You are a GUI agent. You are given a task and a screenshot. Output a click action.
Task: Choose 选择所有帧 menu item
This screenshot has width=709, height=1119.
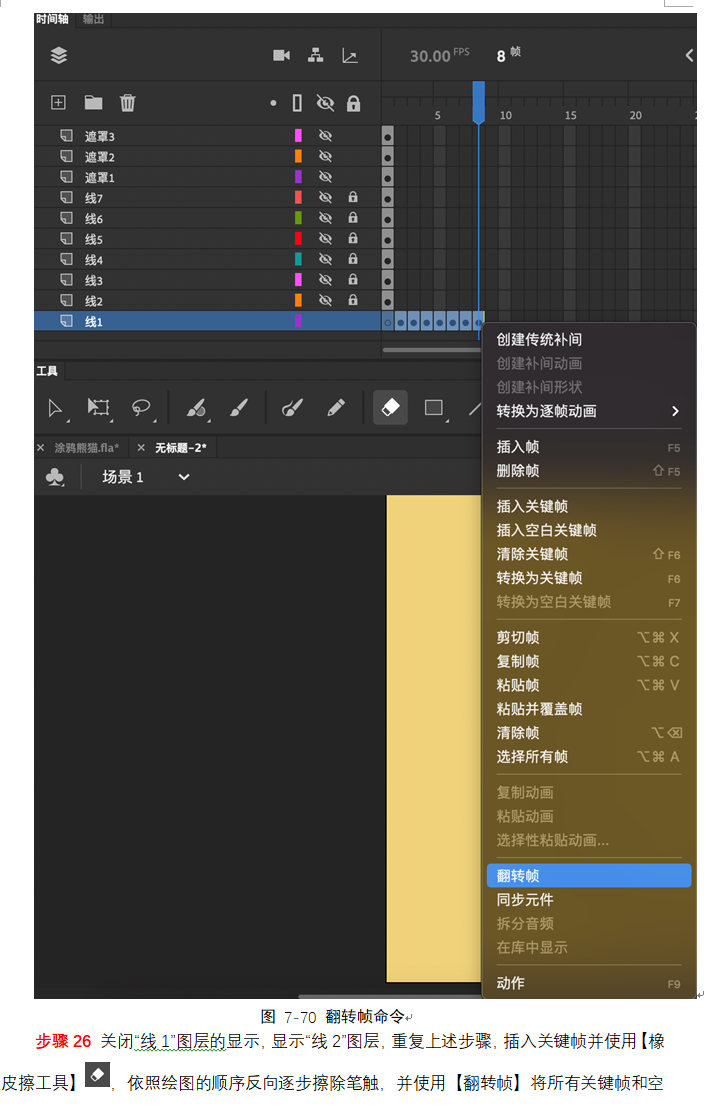click(589, 756)
